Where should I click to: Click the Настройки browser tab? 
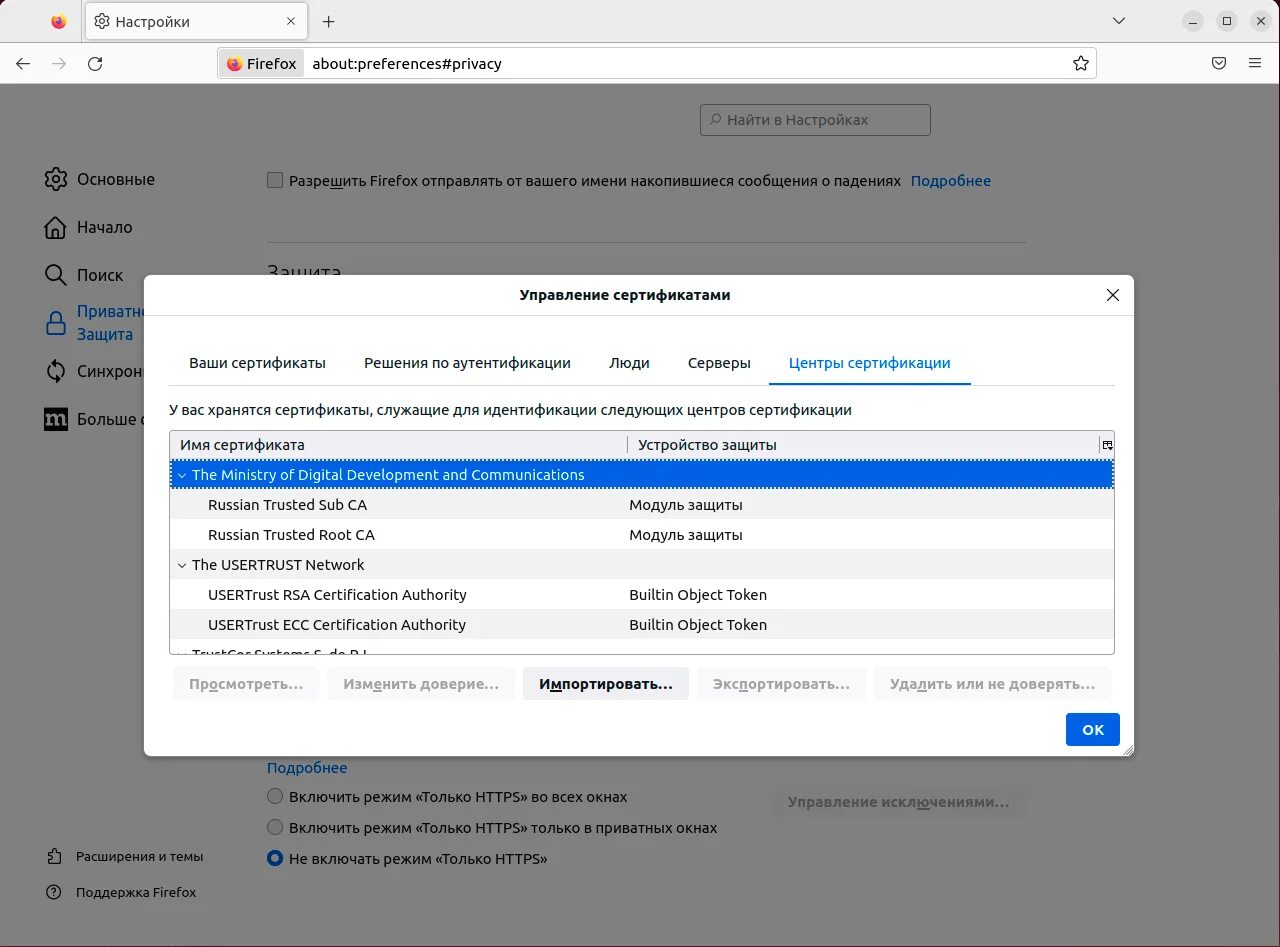[195, 21]
